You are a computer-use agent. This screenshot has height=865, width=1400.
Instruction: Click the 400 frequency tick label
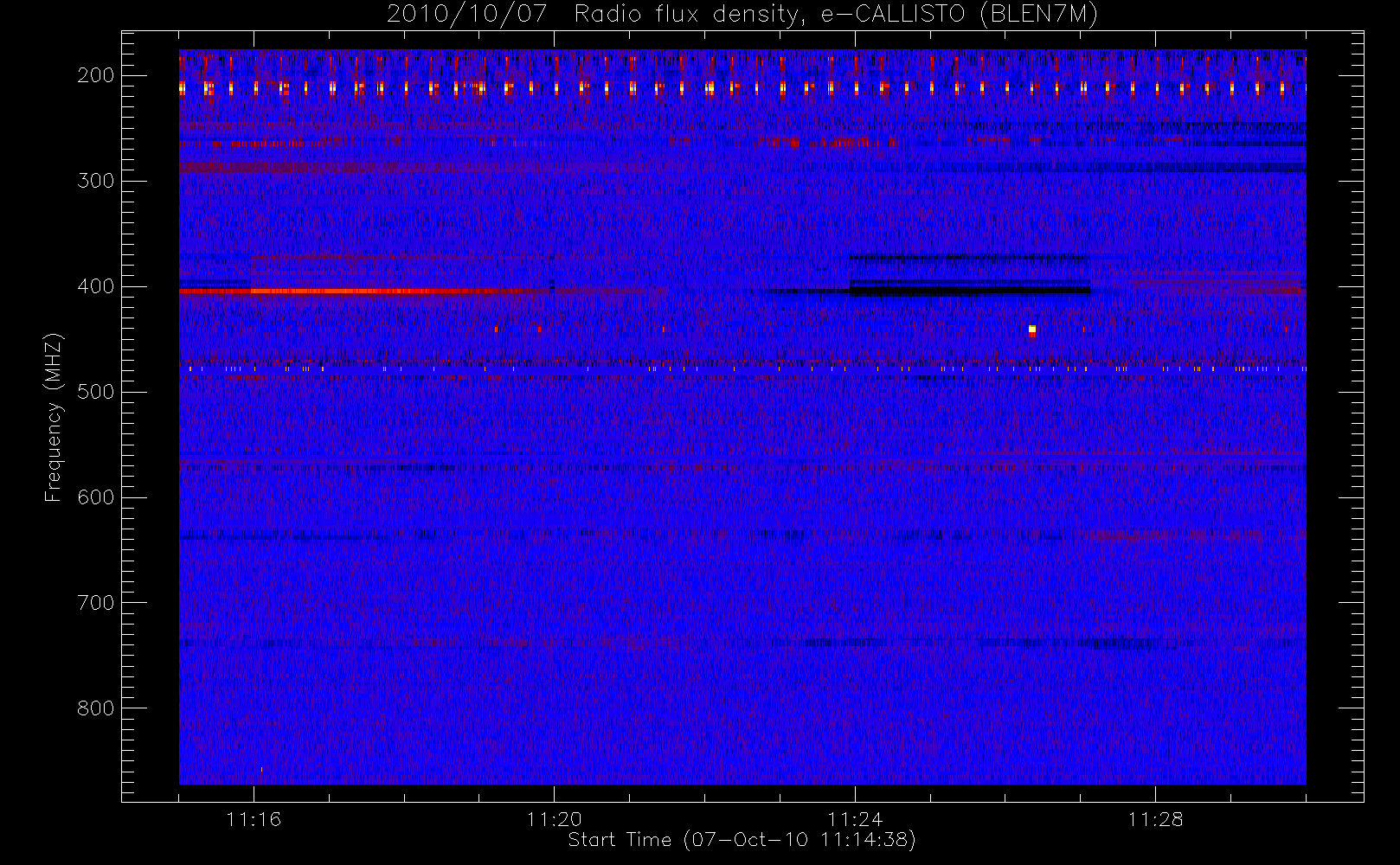95,286
